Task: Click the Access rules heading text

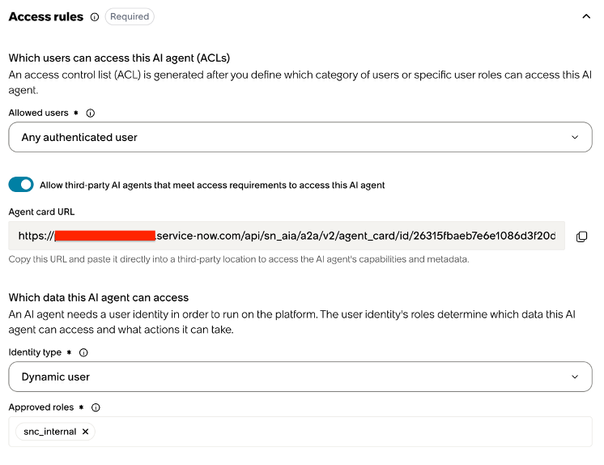Action: coord(46,17)
